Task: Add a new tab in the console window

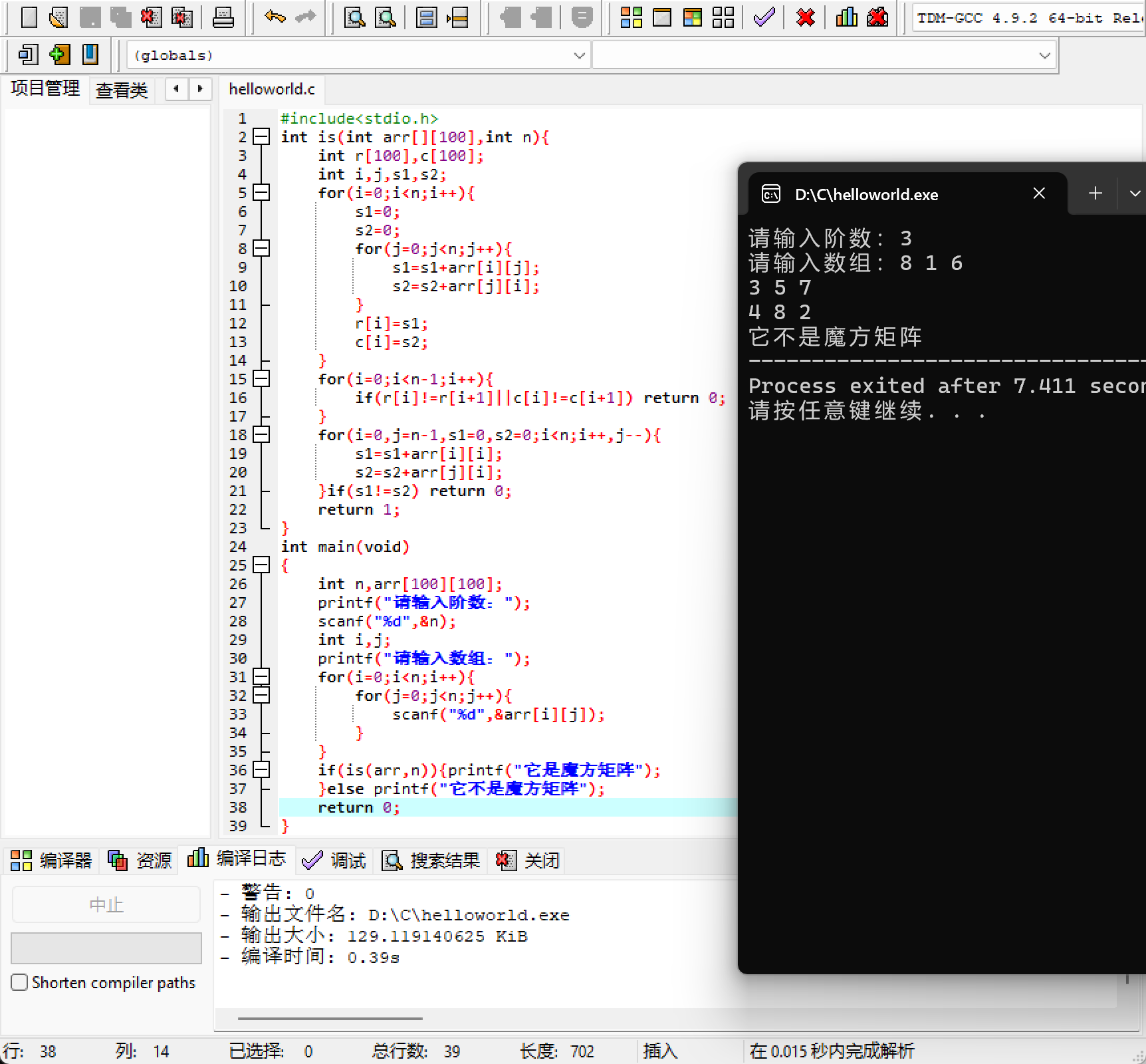Action: 1095,194
